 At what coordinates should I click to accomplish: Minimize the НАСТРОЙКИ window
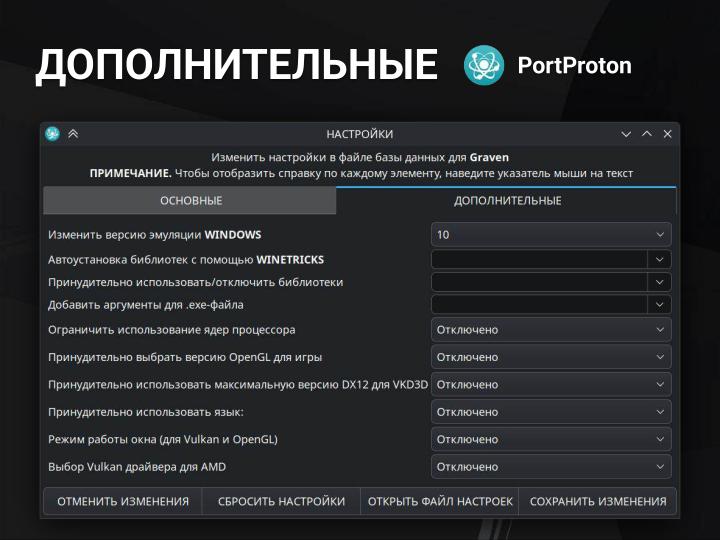(x=626, y=134)
